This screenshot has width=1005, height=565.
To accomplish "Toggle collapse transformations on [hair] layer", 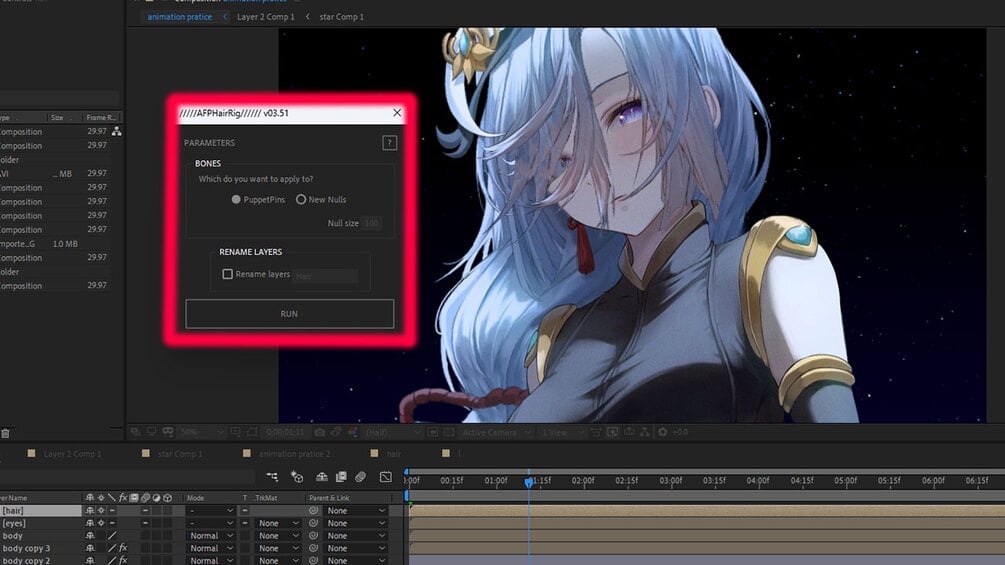I will coord(101,511).
